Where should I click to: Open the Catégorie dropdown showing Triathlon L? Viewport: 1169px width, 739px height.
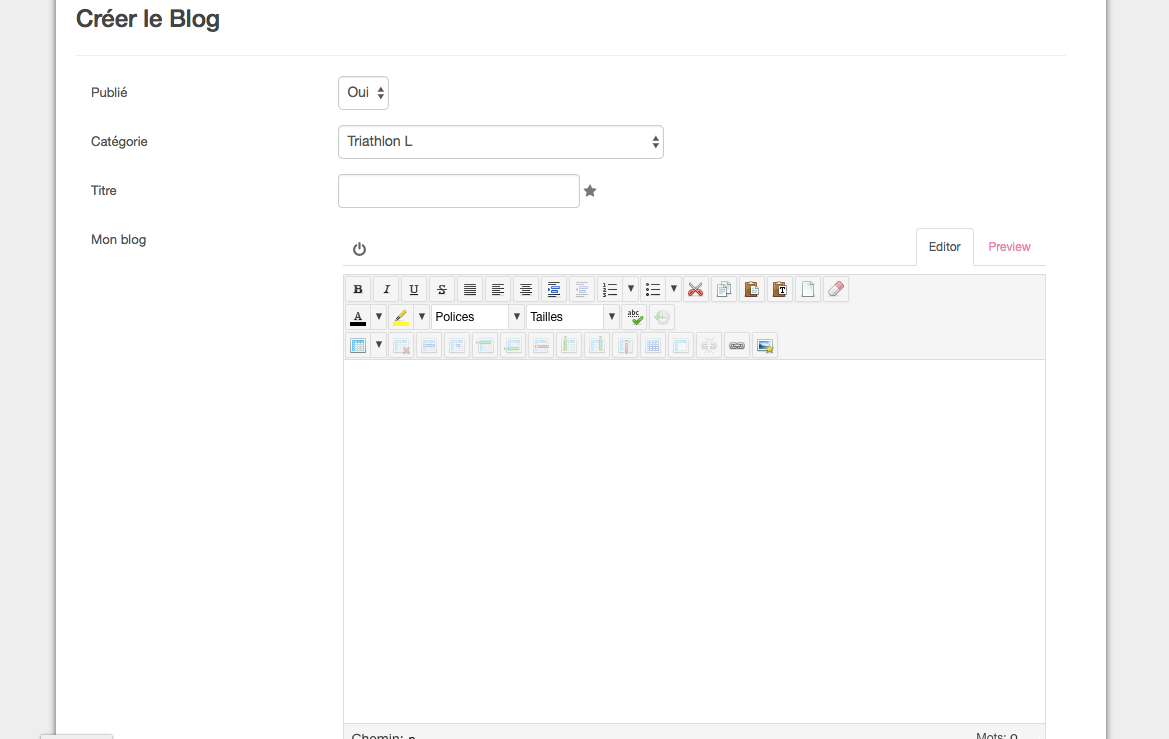coord(500,142)
